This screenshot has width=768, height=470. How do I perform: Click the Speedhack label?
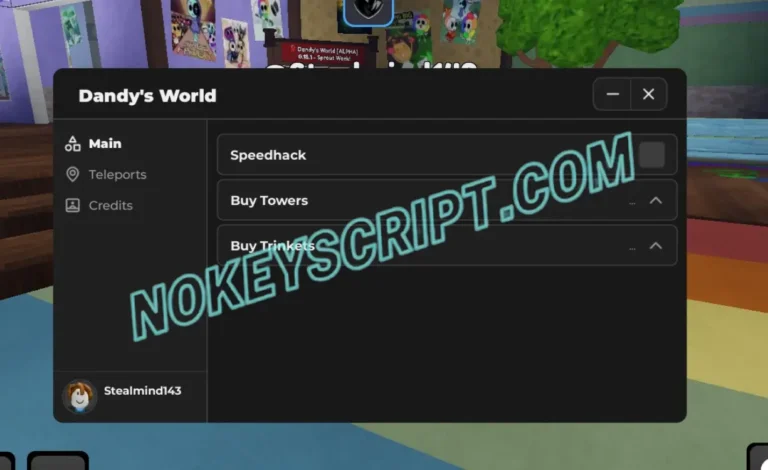(268, 155)
